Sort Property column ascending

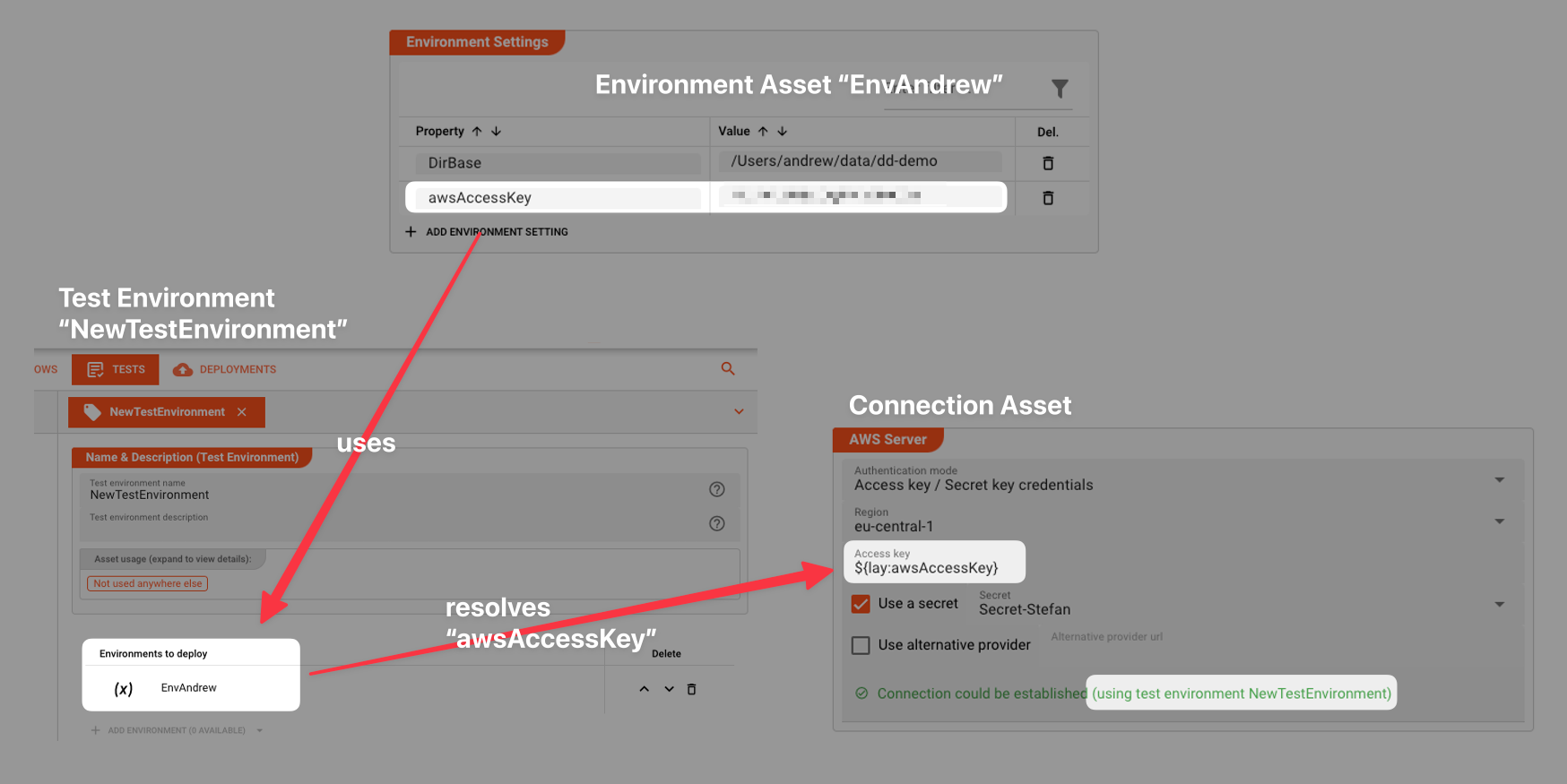coord(477,132)
